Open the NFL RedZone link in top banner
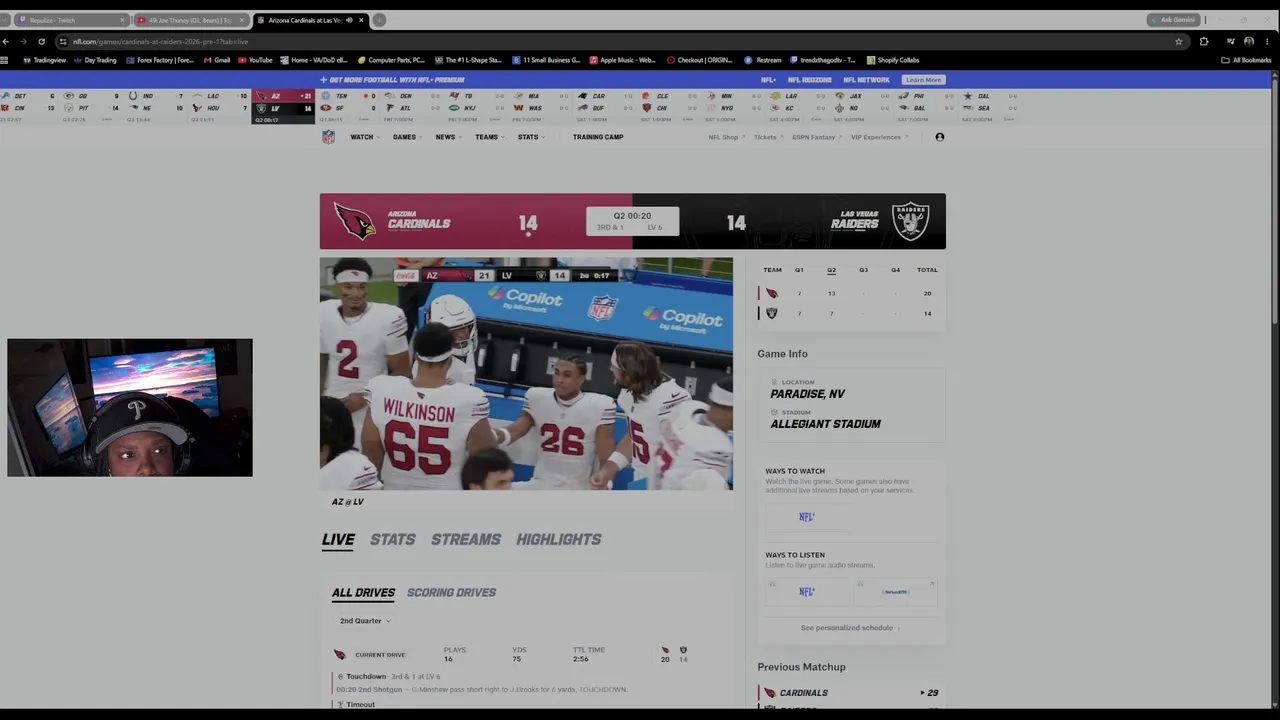This screenshot has height=720, width=1280. [x=810, y=80]
